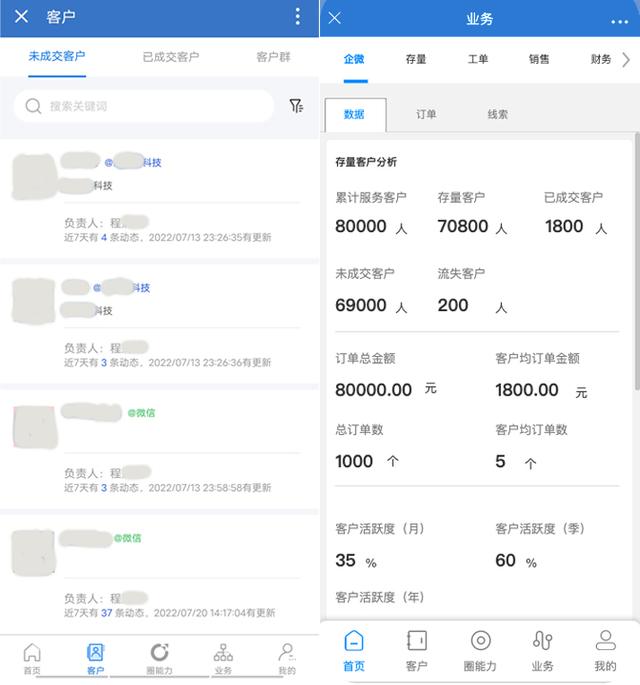The image size is (640, 685).
Task: Tap 我的 person icon in left bottom bar
Action: coord(287,652)
